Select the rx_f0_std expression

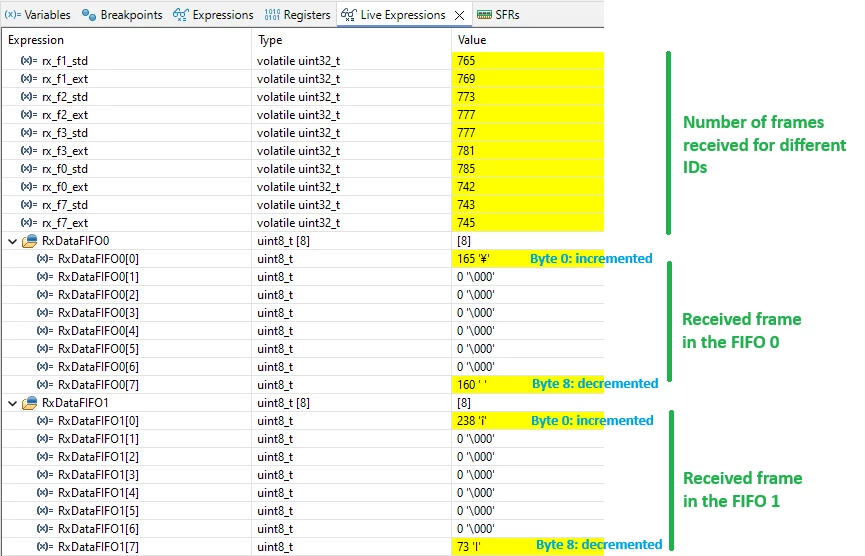click(65, 169)
